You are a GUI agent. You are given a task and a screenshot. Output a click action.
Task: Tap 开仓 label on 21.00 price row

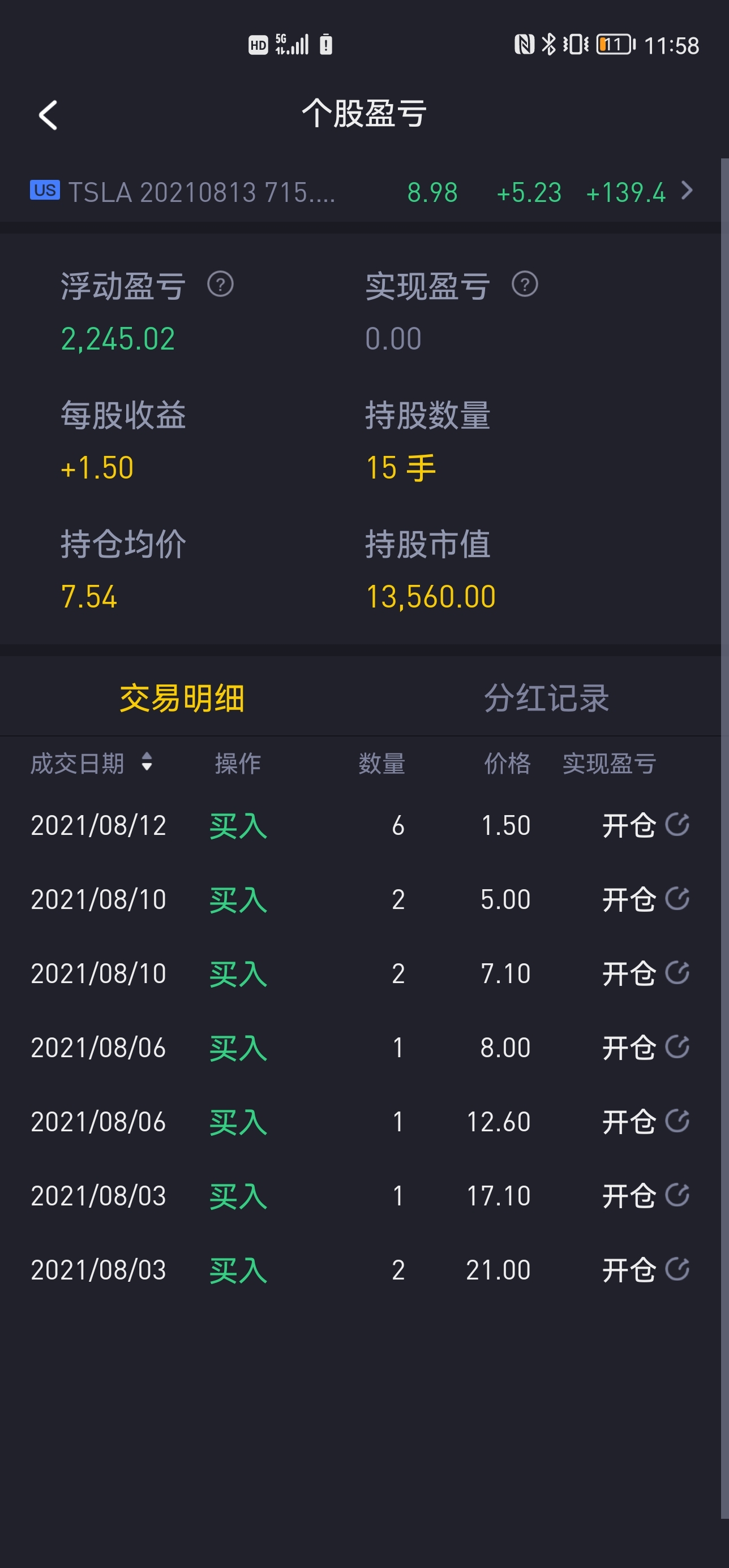click(x=628, y=1270)
